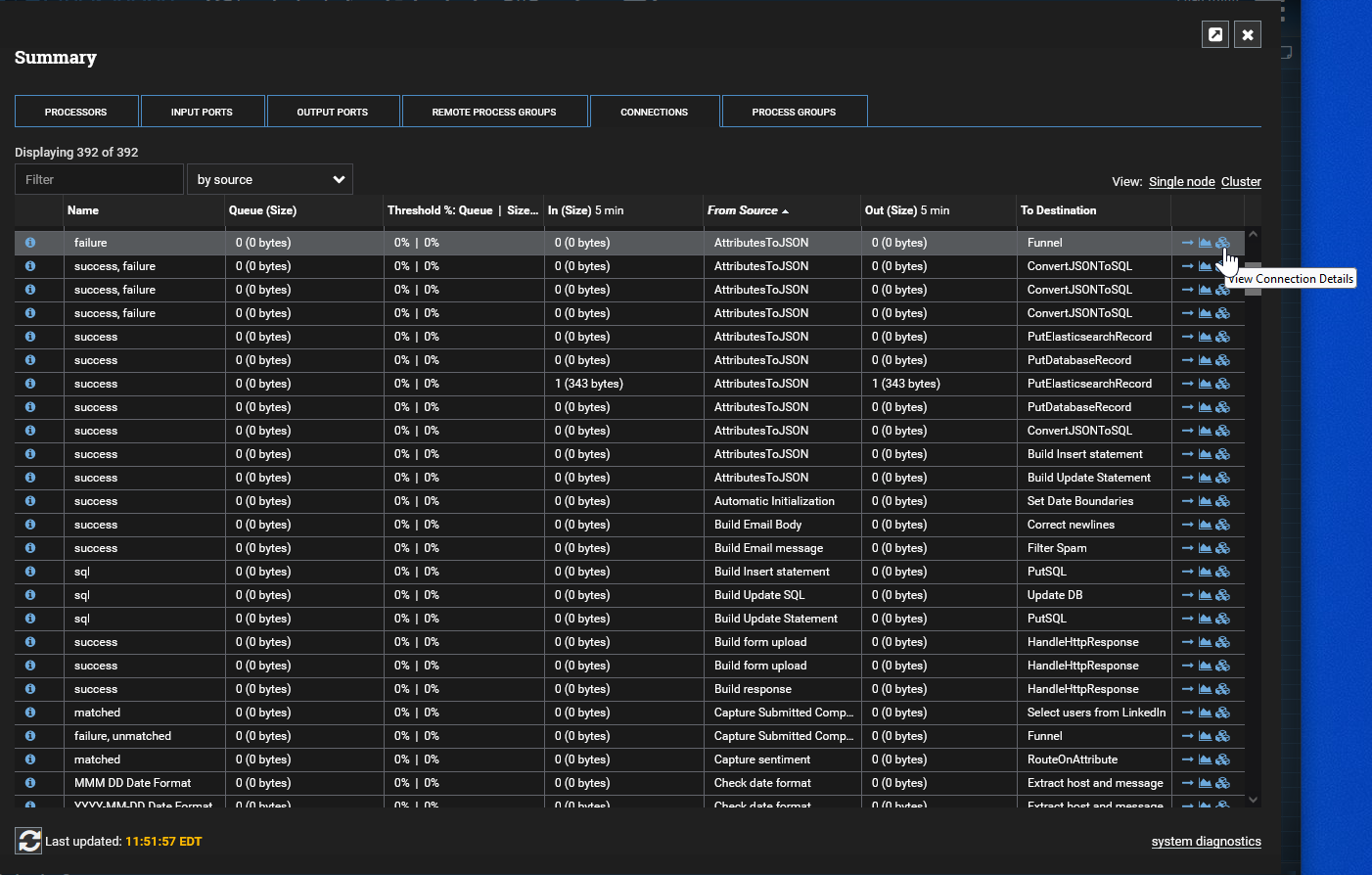Click the '1 (343 bytes)' In size cell
The height and width of the screenshot is (875, 1372).
[x=623, y=384]
